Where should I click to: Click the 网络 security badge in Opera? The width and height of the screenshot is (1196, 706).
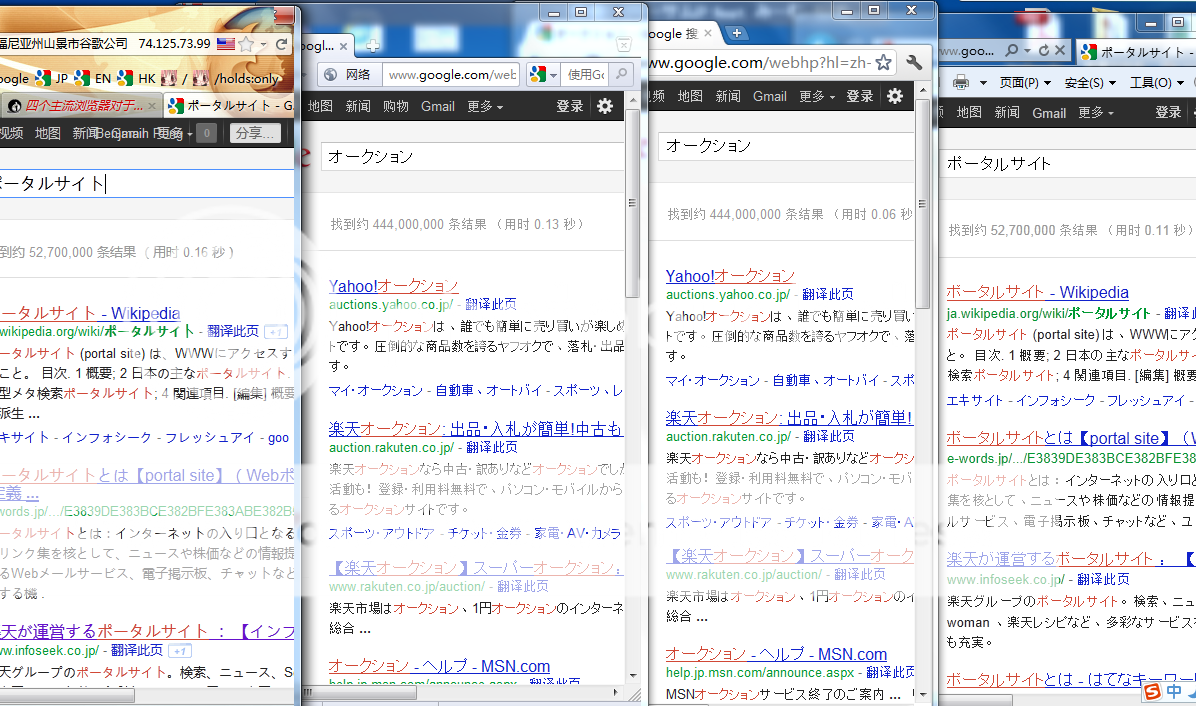tap(349, 74)
